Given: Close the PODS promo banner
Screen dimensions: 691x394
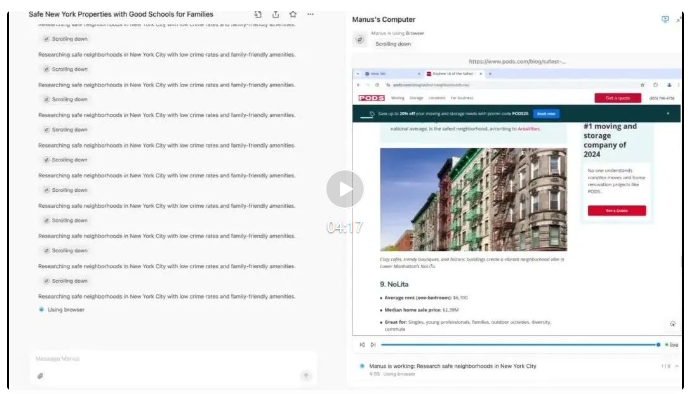Looking at the screenshot, I should (668, 113).
